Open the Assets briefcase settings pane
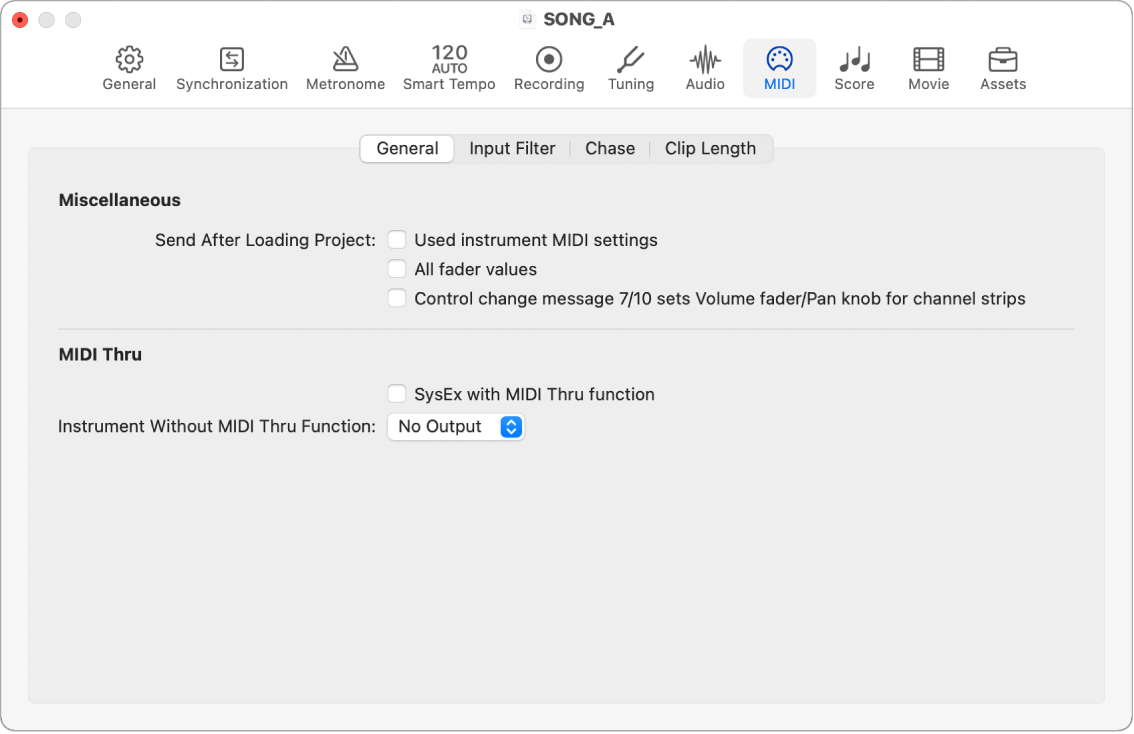The image size is (1134, 734). pos(1003,68)
